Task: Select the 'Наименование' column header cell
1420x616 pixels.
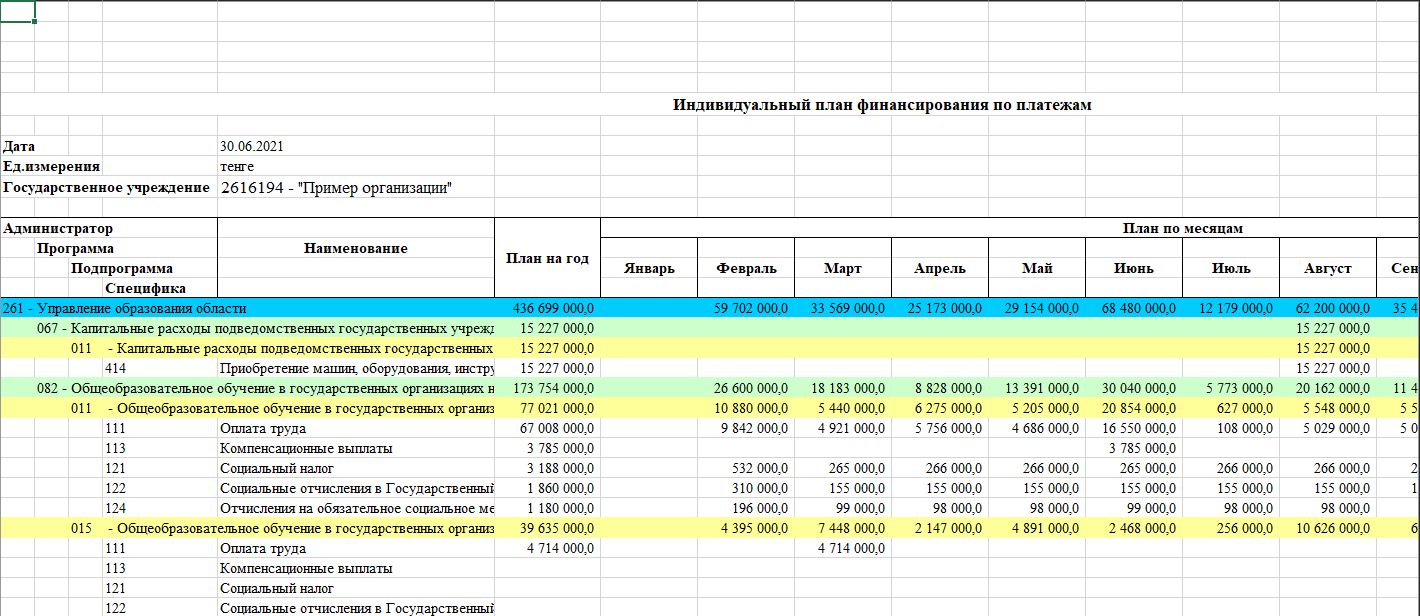Action: pyautogui.click(x=355, y=248)
